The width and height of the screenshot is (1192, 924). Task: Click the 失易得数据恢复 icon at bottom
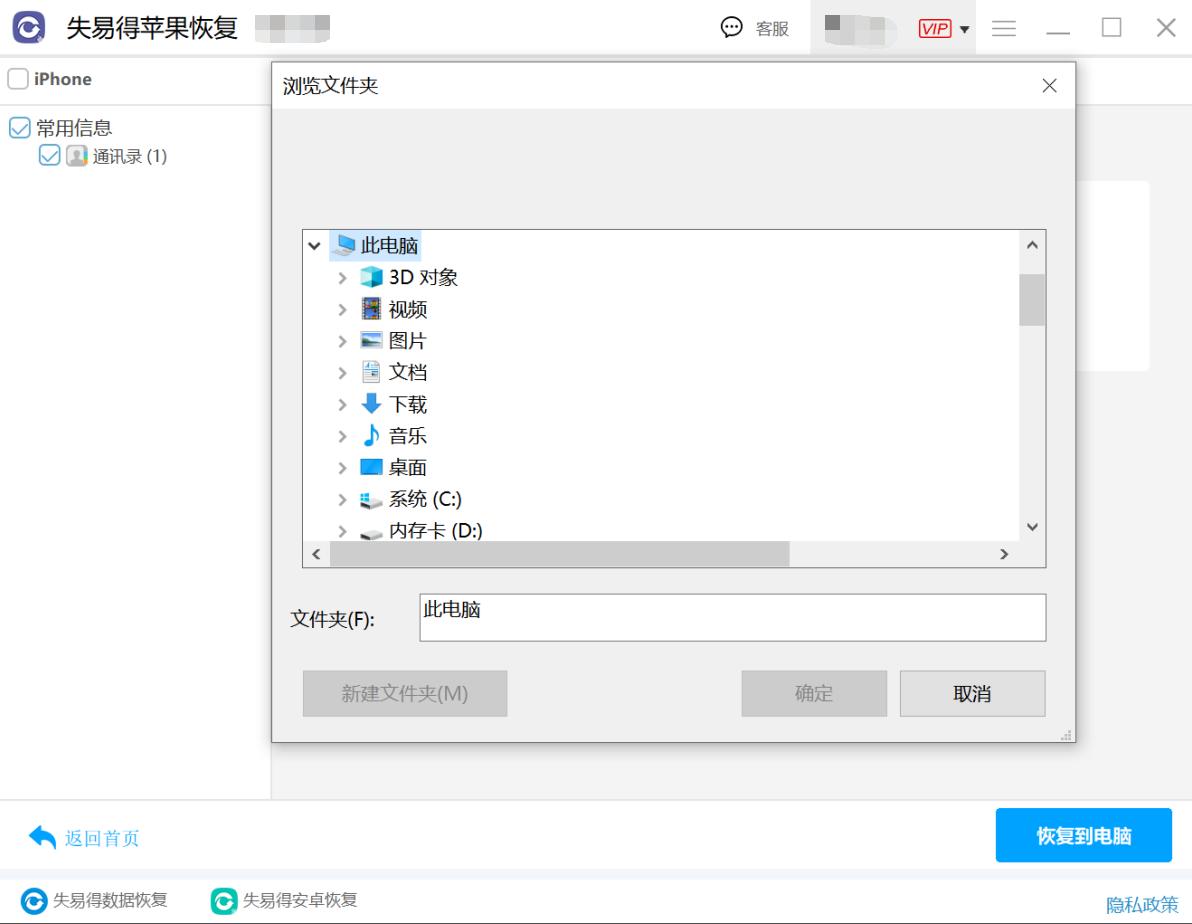(x=34, y=901)
